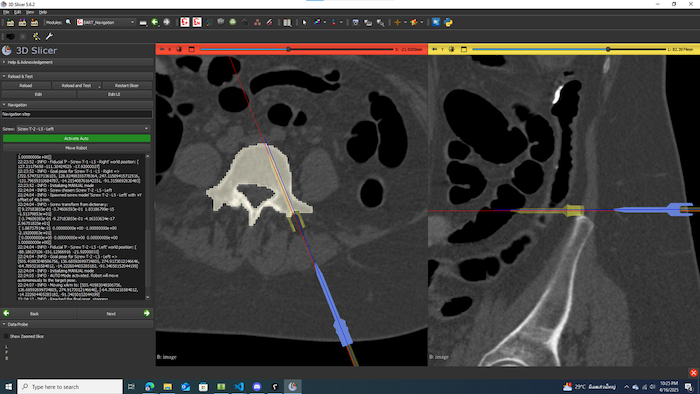
Task: Open the module history list icon
Action: click(x=143, y=22)
